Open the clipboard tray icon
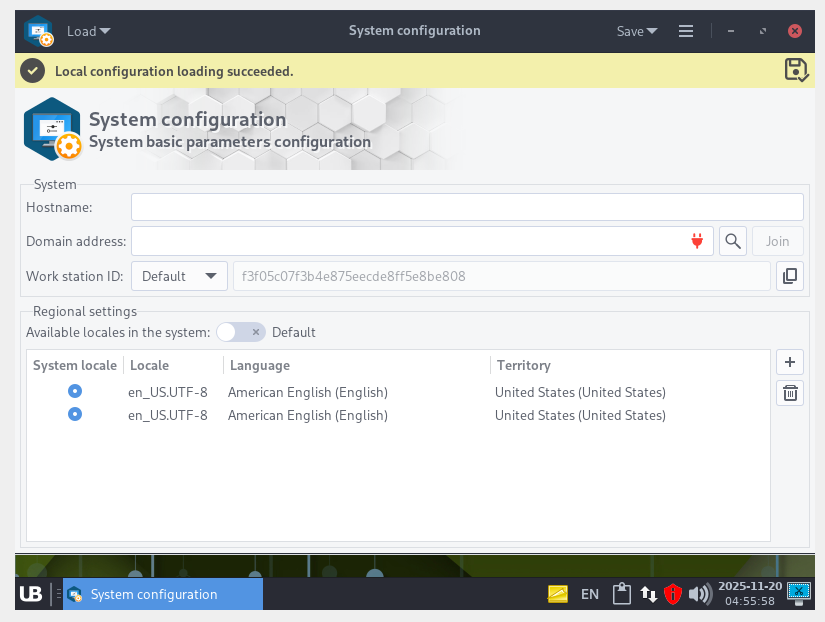Screen dimensions: 825x622 click(621, 594)
